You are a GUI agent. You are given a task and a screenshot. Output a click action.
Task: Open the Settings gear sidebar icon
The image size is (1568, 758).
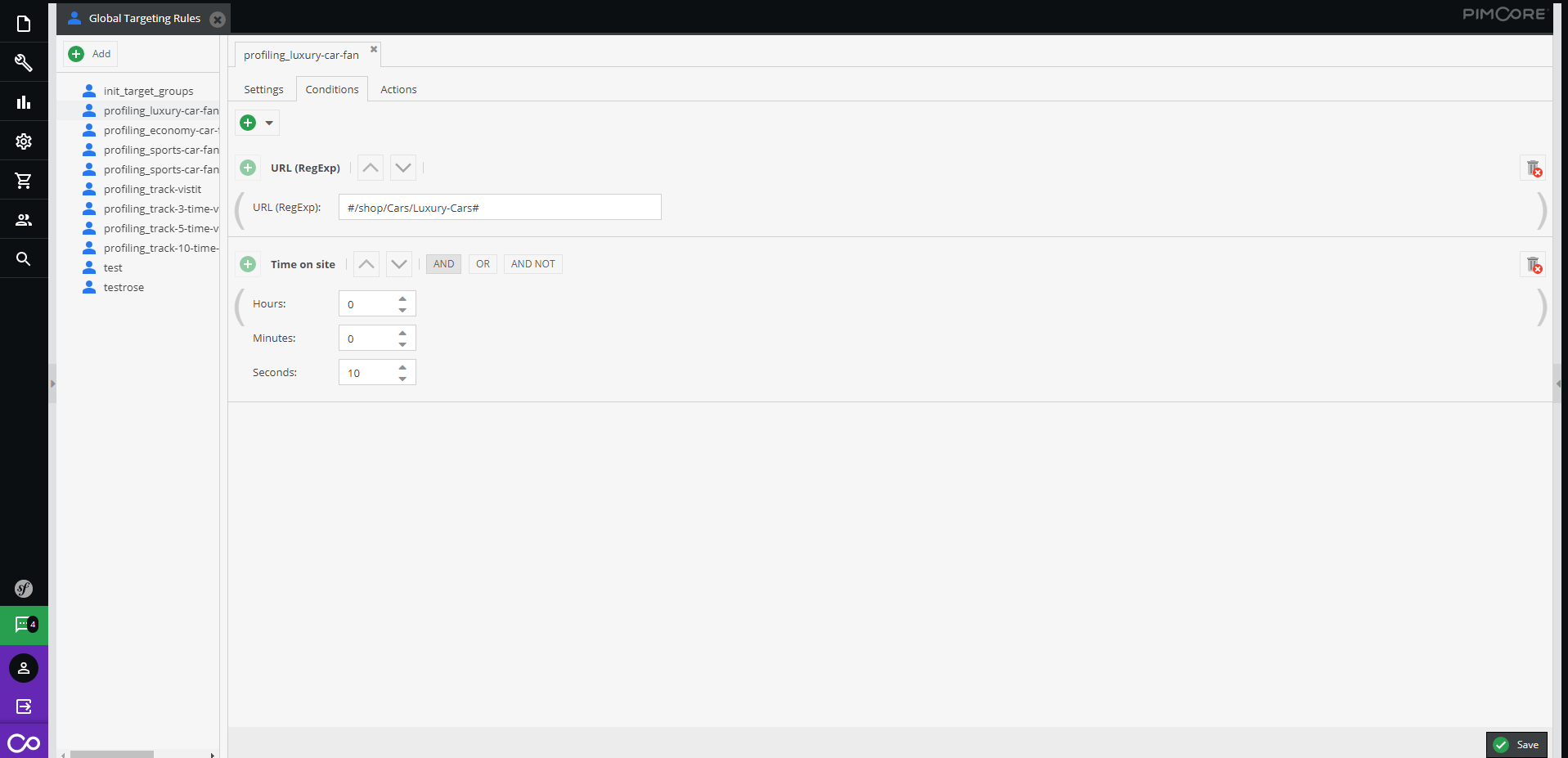click(x=24, y=141)
